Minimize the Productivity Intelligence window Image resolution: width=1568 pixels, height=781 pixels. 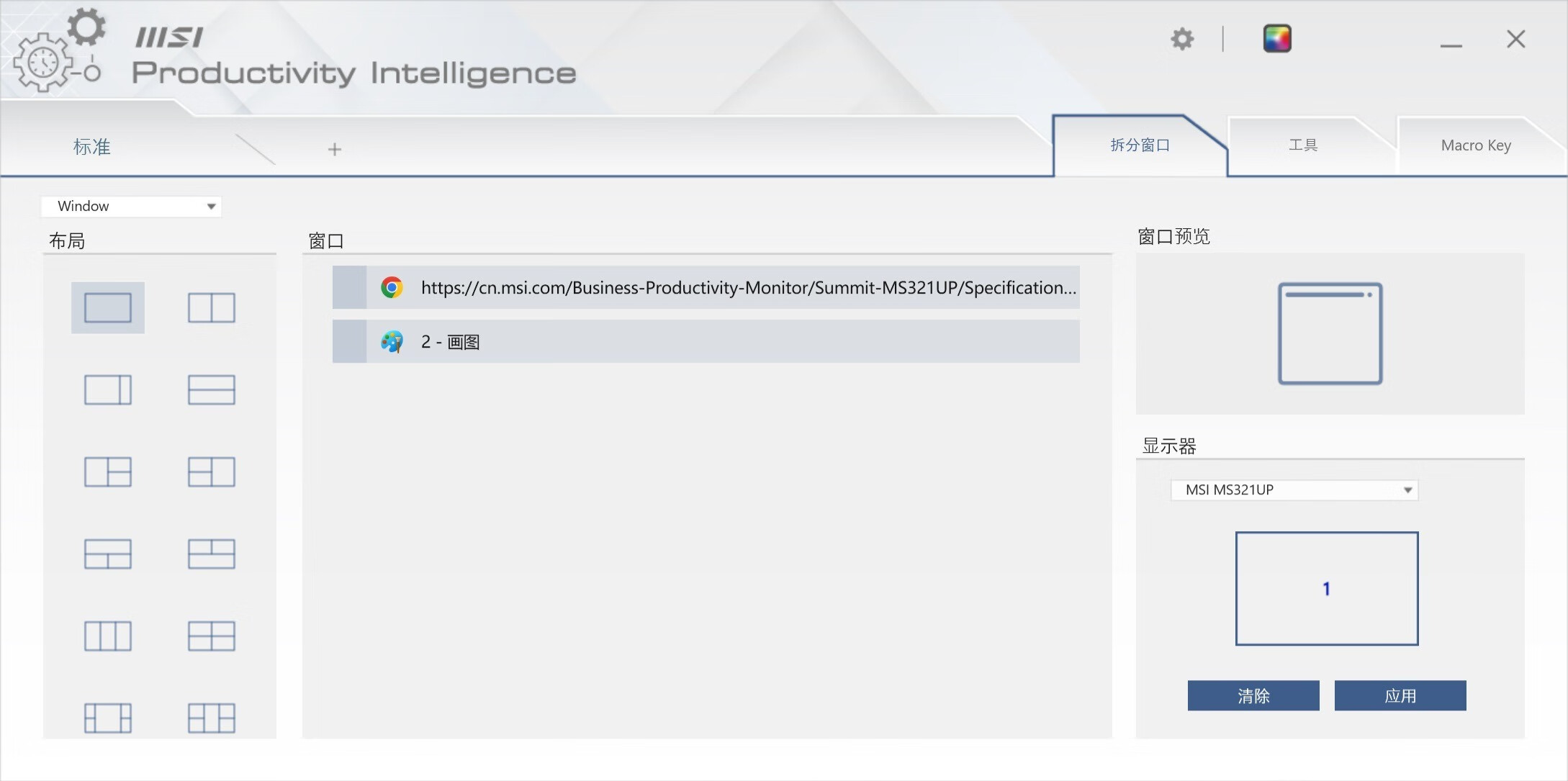[x=1451, y=45]
